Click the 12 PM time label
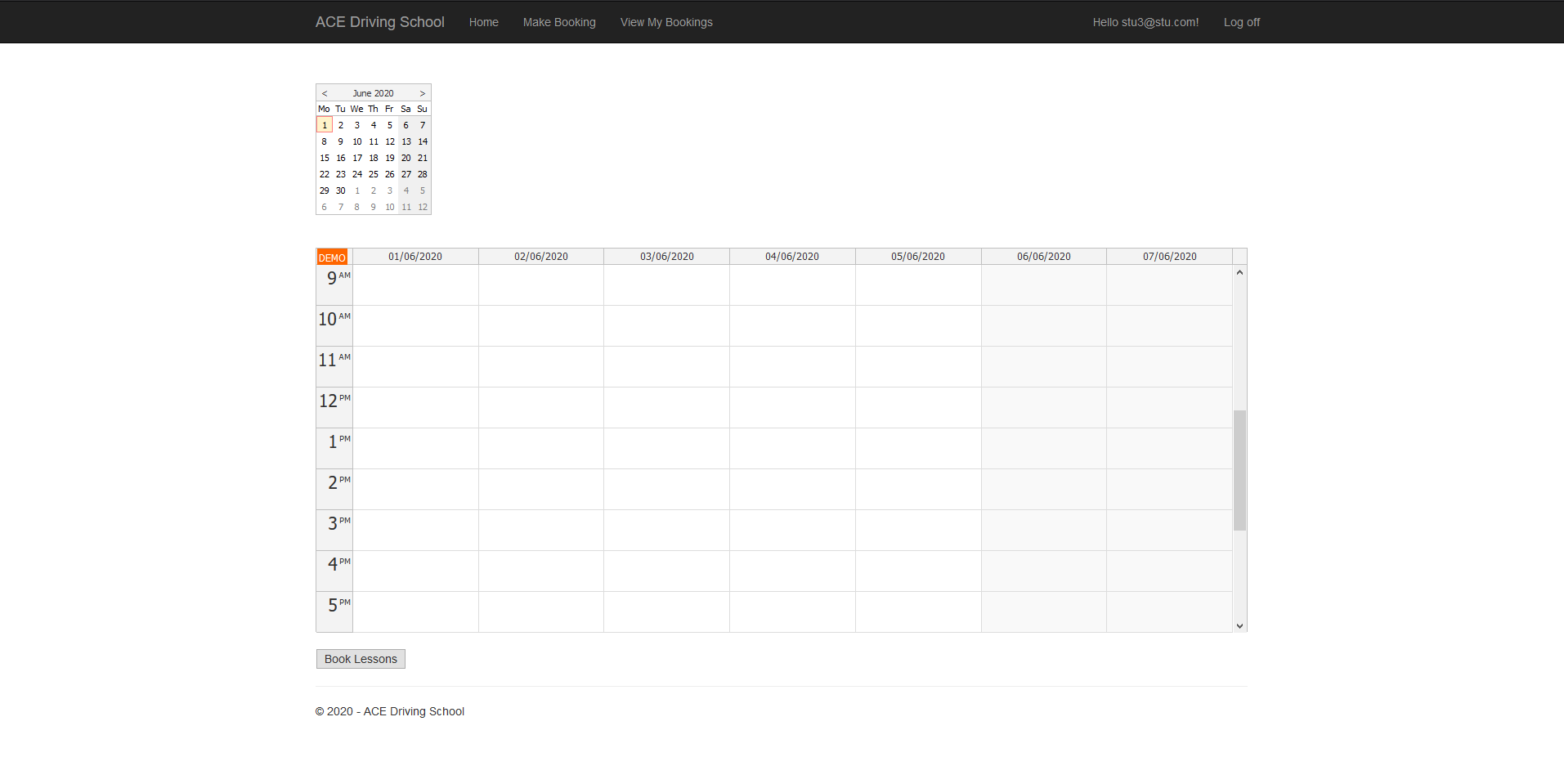1564x784 pixels. coord(334,408)
